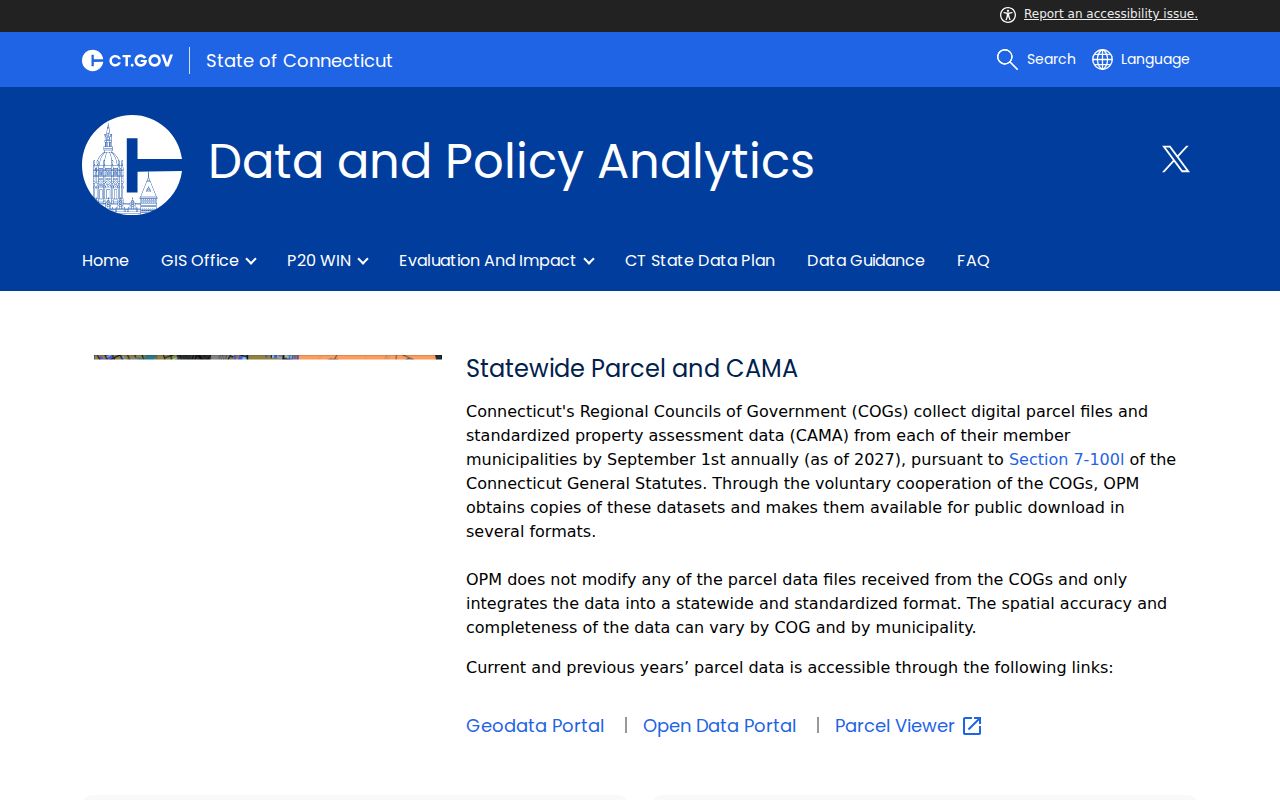The image size is (1280, 800).
Task: Open the X (Twitter) social icon
Action: click(x=1176, y=159)
